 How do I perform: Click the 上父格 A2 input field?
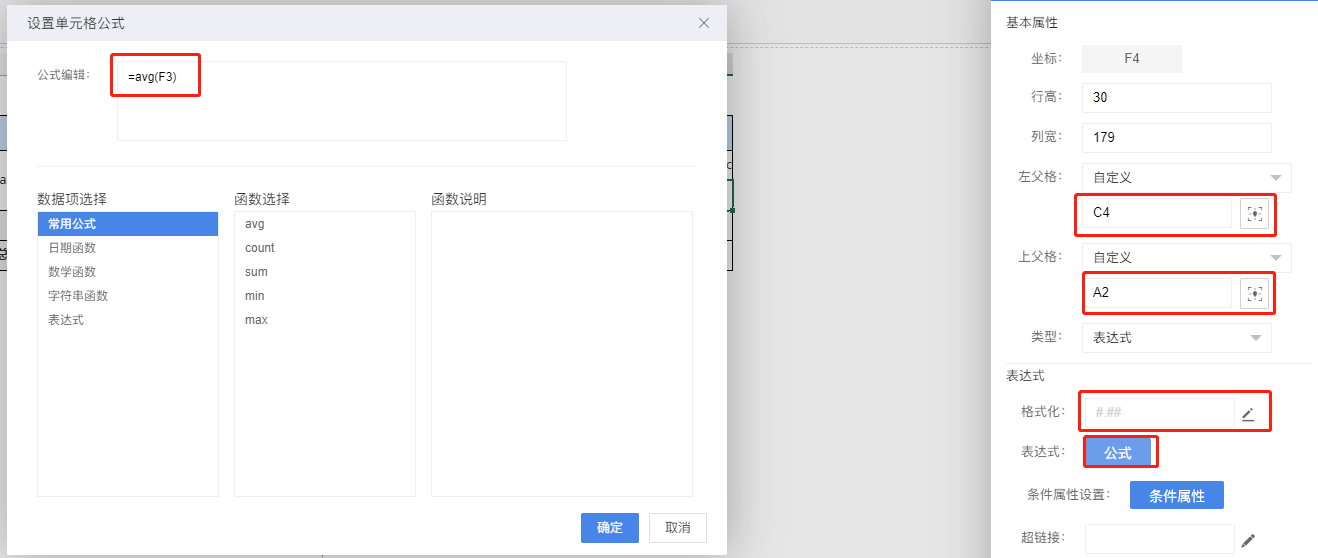coord(1157,293)
